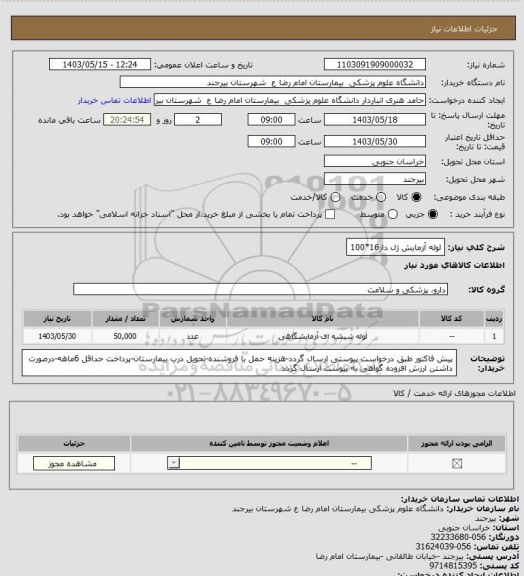Open the اطلاعات تماس خریدار link

point(114,100)
